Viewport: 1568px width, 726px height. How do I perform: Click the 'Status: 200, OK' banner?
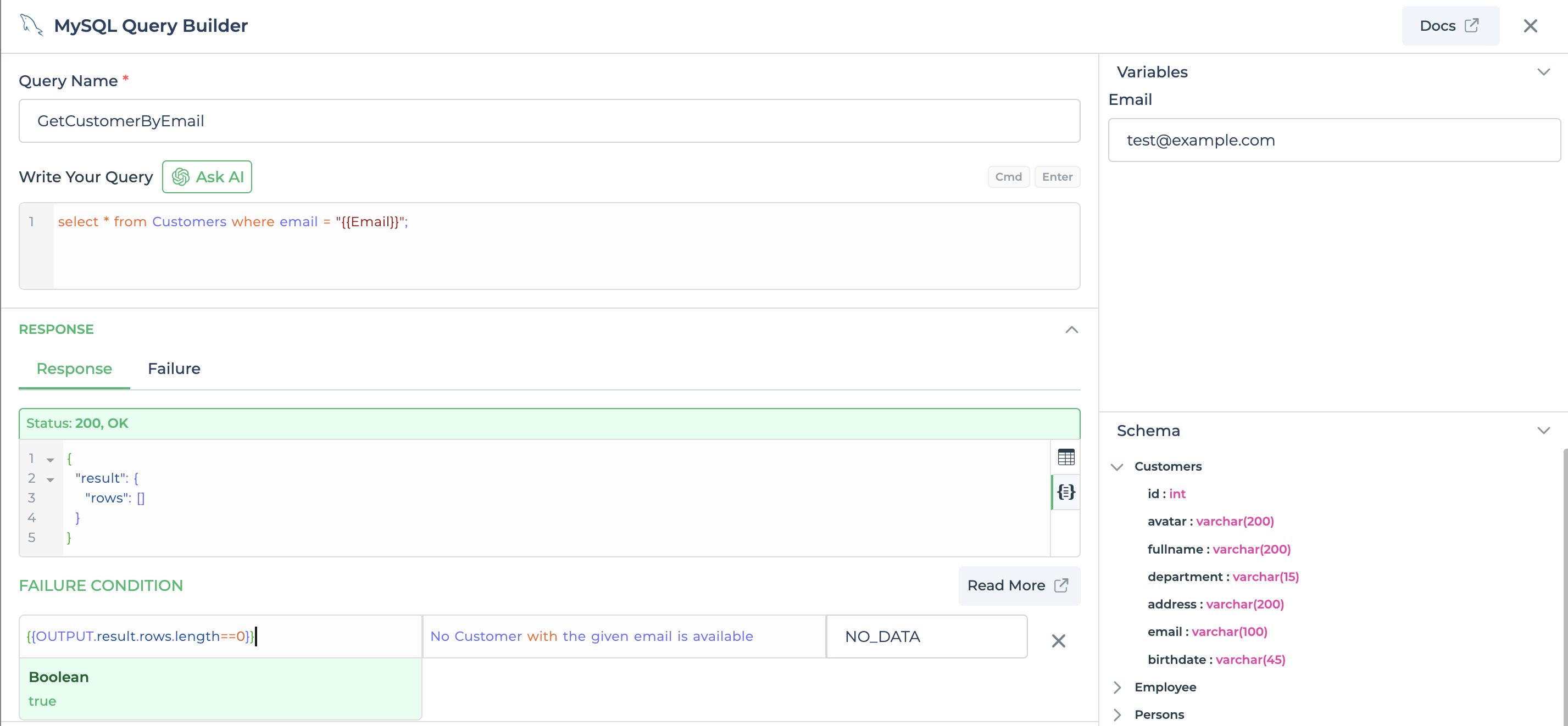pos(549,423)
